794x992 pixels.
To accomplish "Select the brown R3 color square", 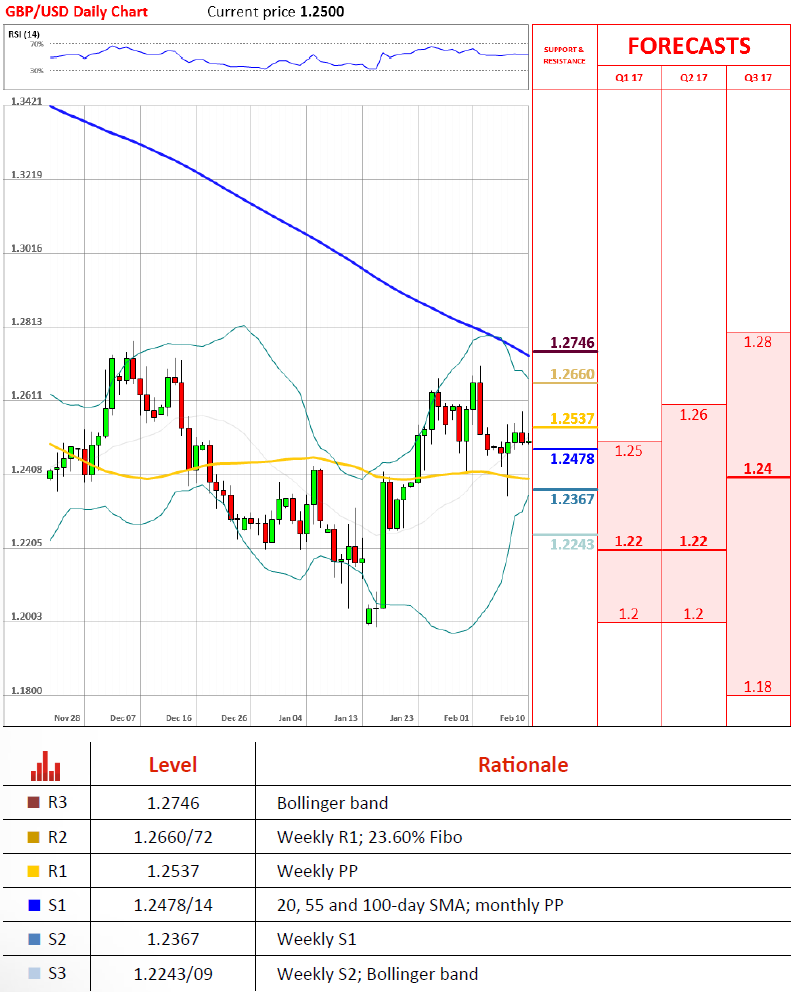I will click(x=35, y=803).
